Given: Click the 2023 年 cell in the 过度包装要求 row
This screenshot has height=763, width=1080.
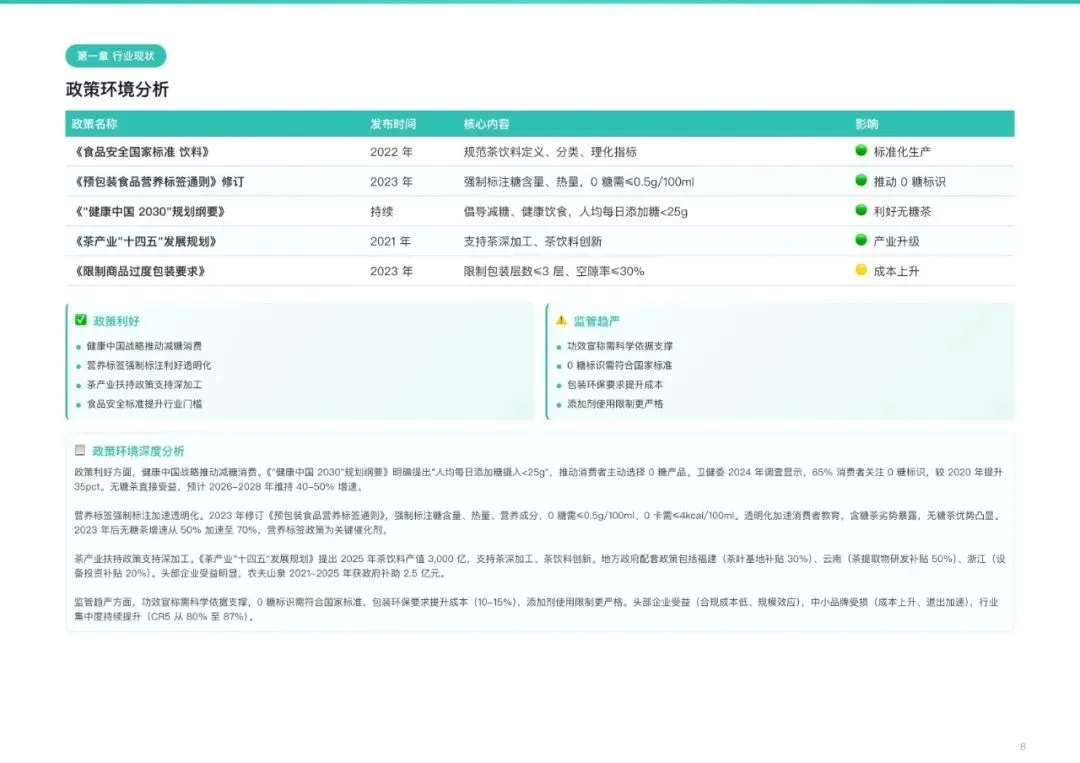Looking at the screenshot, I should 391,271.
